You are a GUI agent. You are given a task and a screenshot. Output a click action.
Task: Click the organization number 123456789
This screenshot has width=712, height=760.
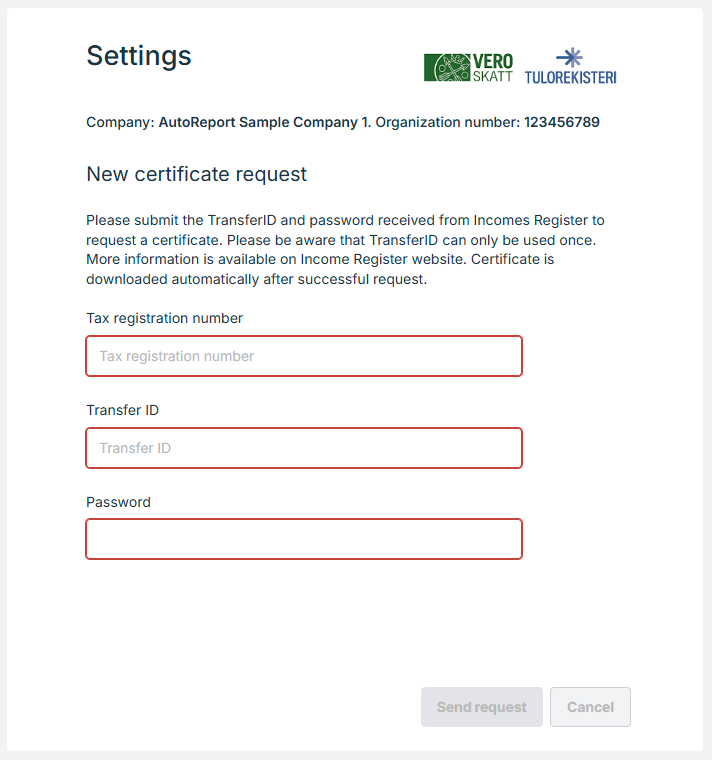(x=561, y=123)
